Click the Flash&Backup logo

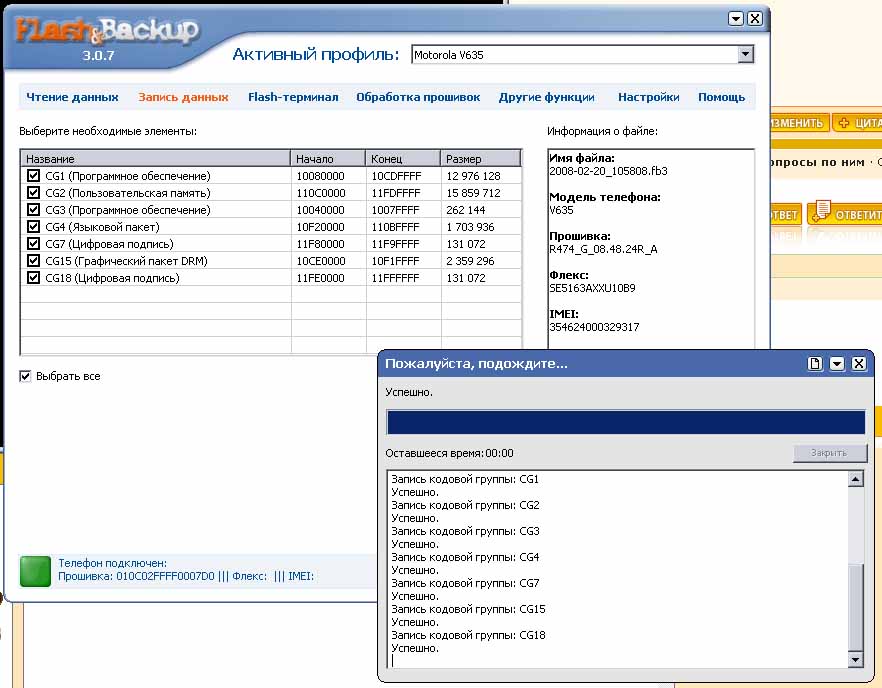click(x=106, y=31)
